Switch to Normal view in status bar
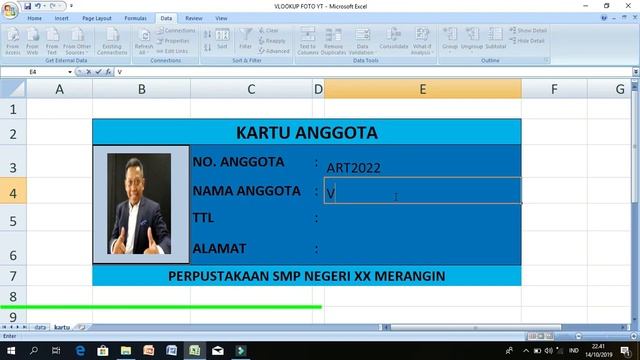The height and width of the screenshot is (360, 640). (532, 336)
